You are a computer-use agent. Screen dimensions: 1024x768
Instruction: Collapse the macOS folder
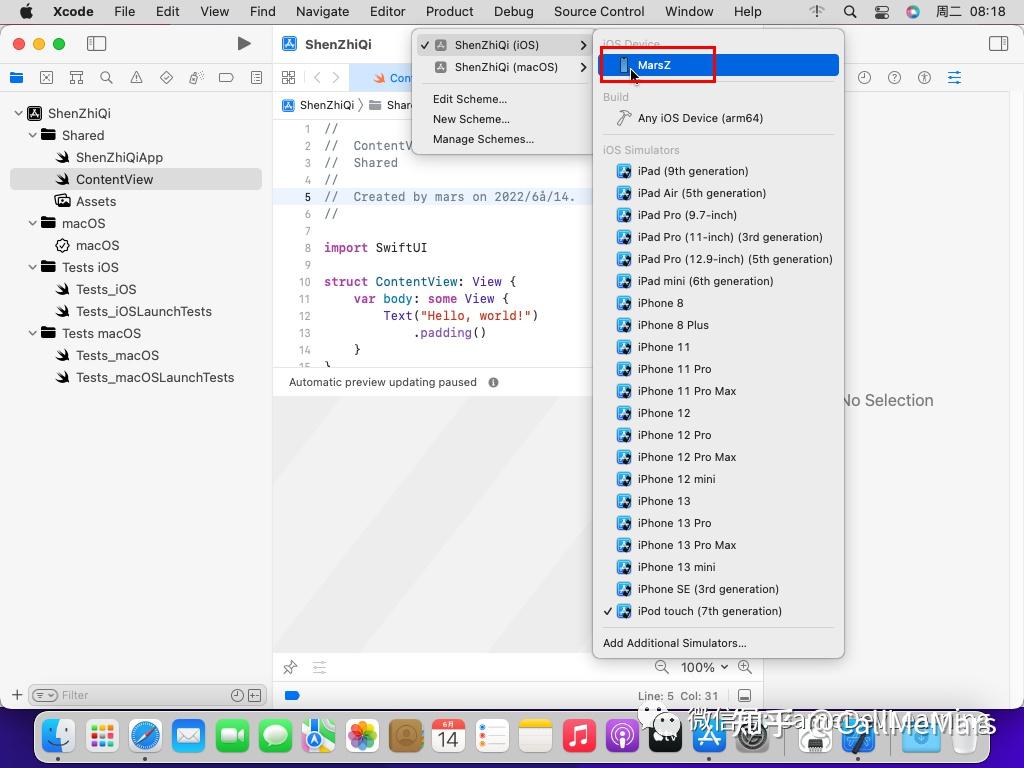click(x=33, y=223)
